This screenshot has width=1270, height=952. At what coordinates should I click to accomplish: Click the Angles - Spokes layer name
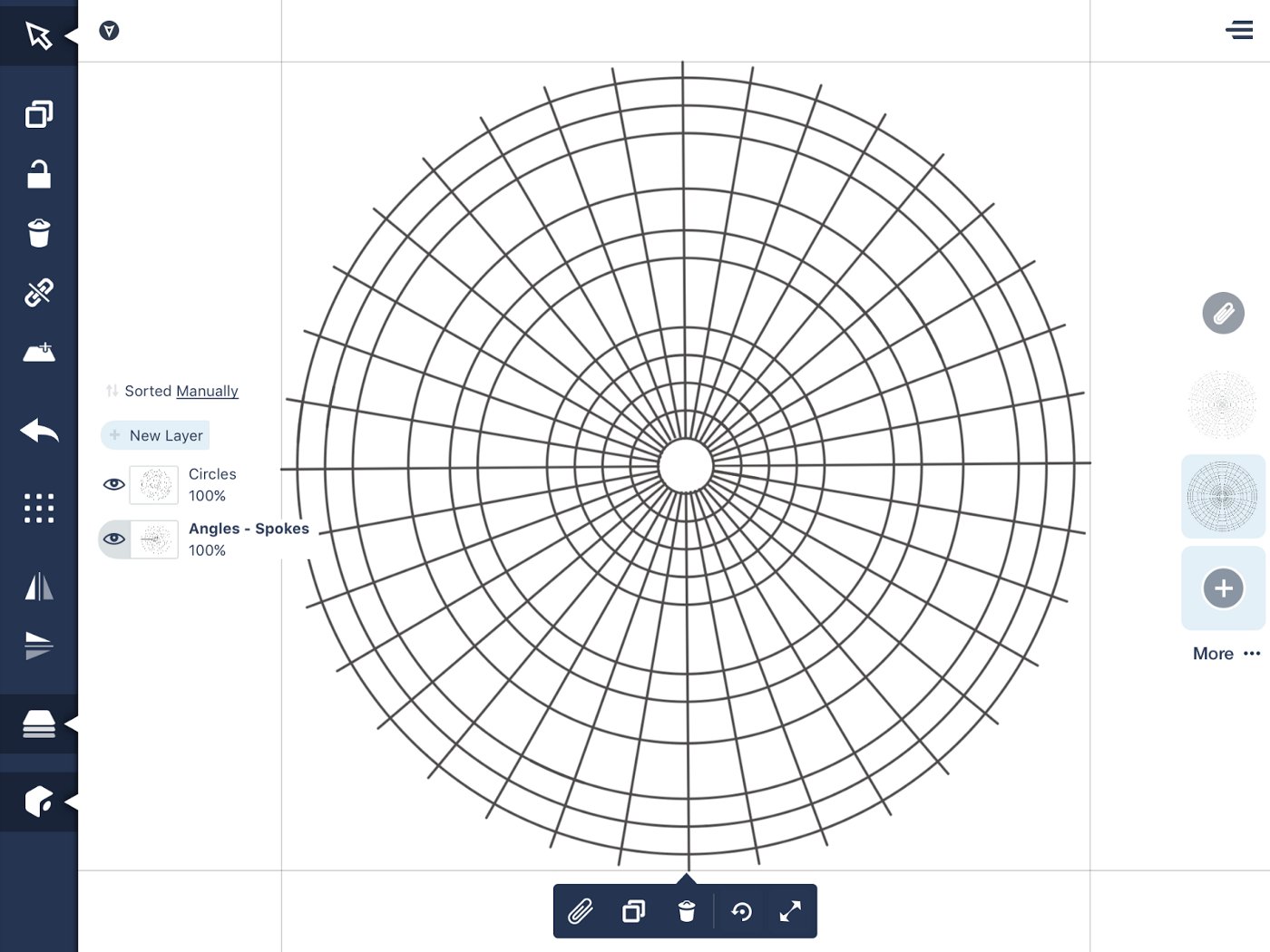pos(249,529)
